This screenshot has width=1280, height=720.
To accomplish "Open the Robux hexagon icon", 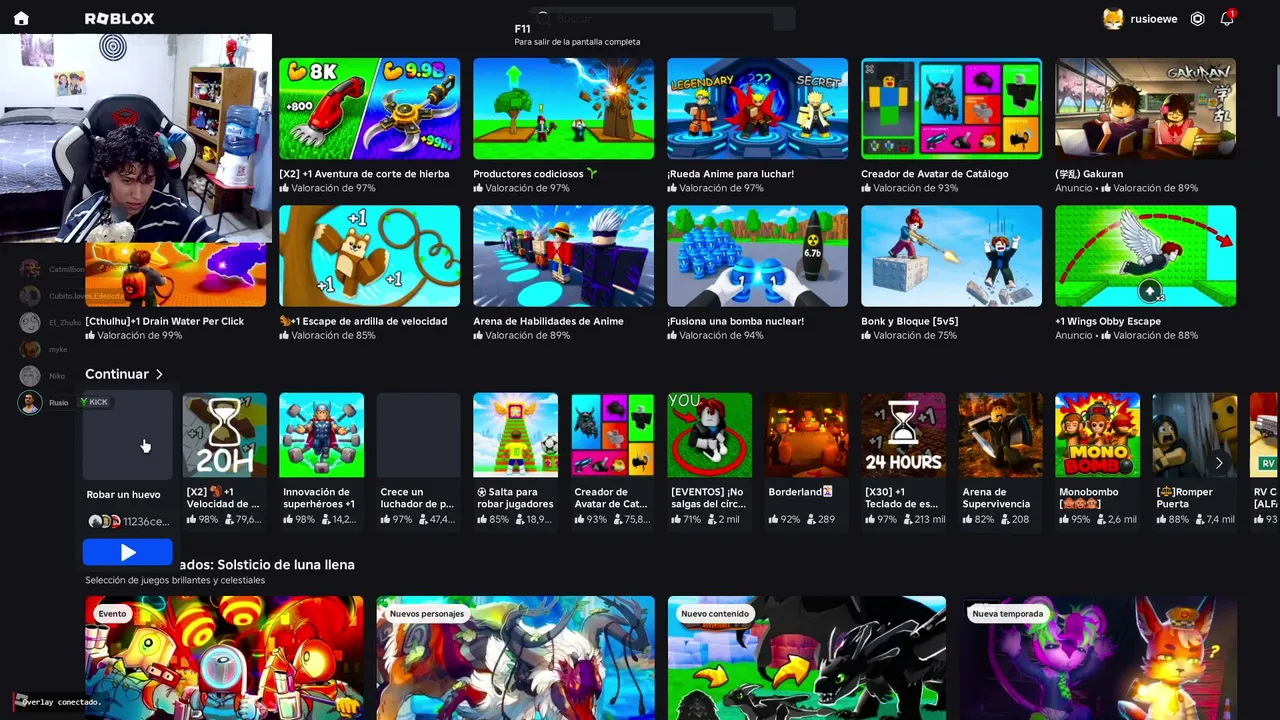I will coord(1197,19).
